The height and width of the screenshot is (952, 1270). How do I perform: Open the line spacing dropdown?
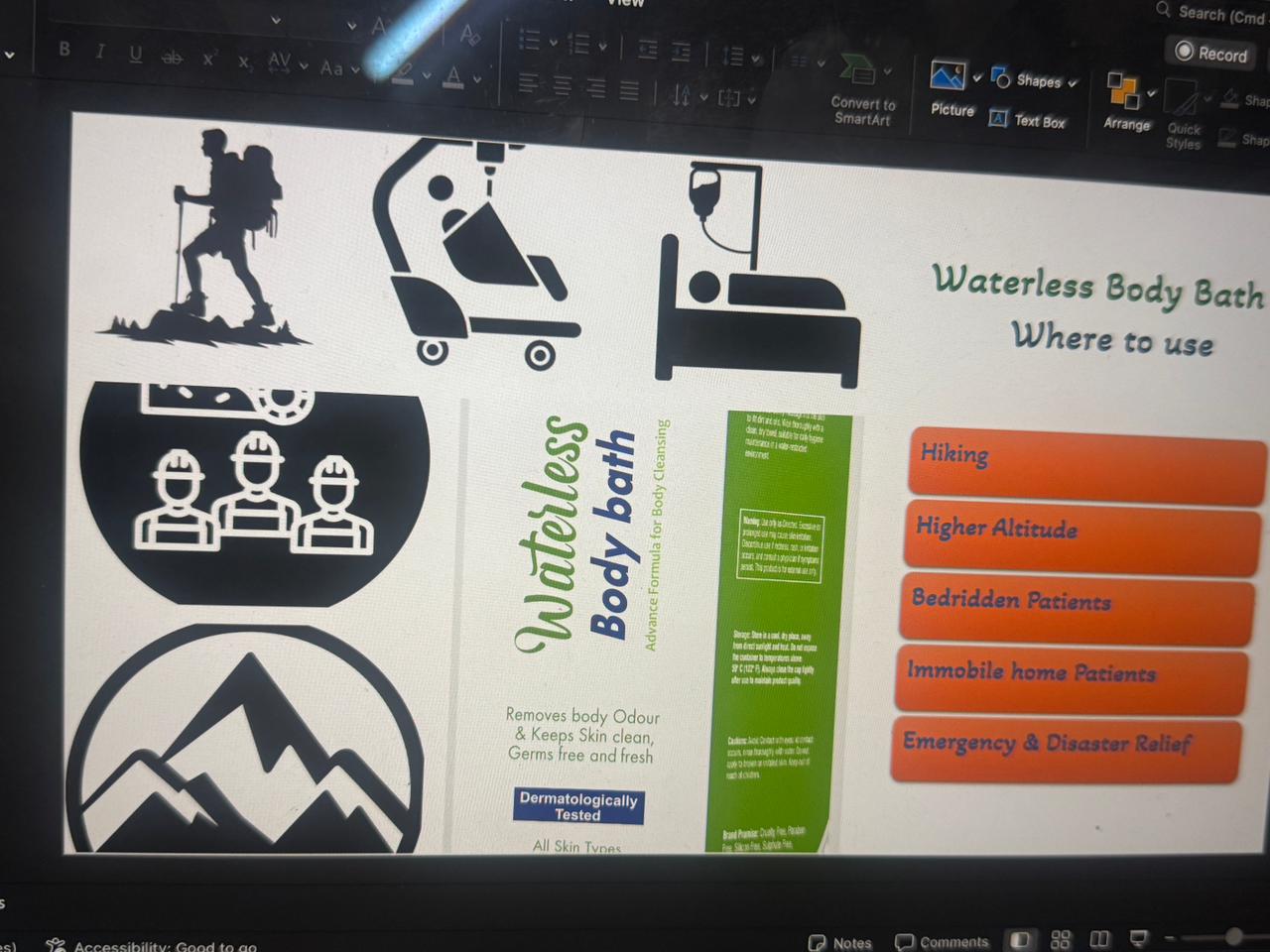[x=755, y=58]
